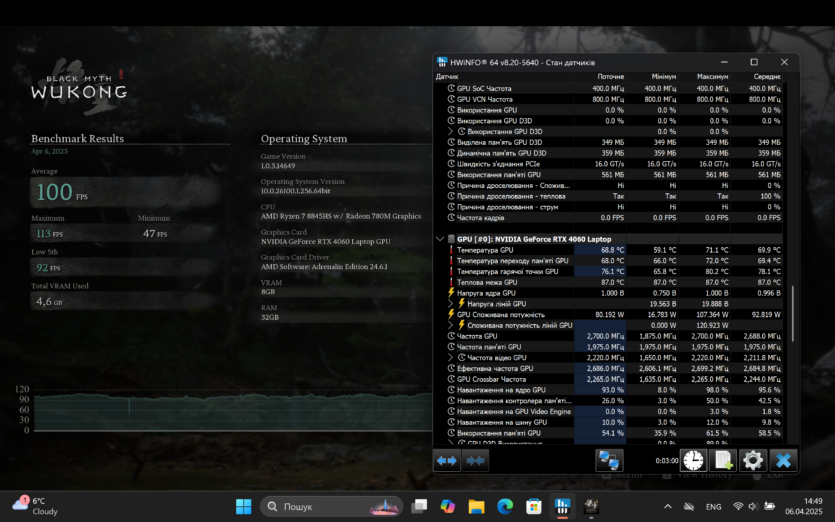
Task: Select the GPU SoC Частота row
Action: coord(608,88)
